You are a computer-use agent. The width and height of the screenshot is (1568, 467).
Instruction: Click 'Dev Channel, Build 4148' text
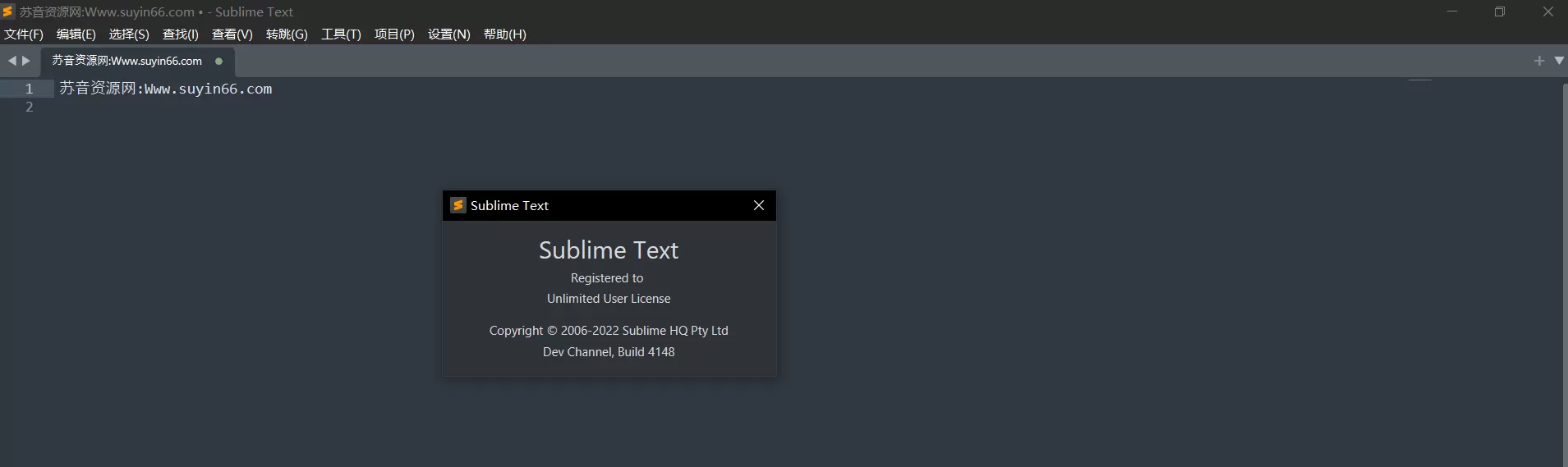(x=609, y=352)
